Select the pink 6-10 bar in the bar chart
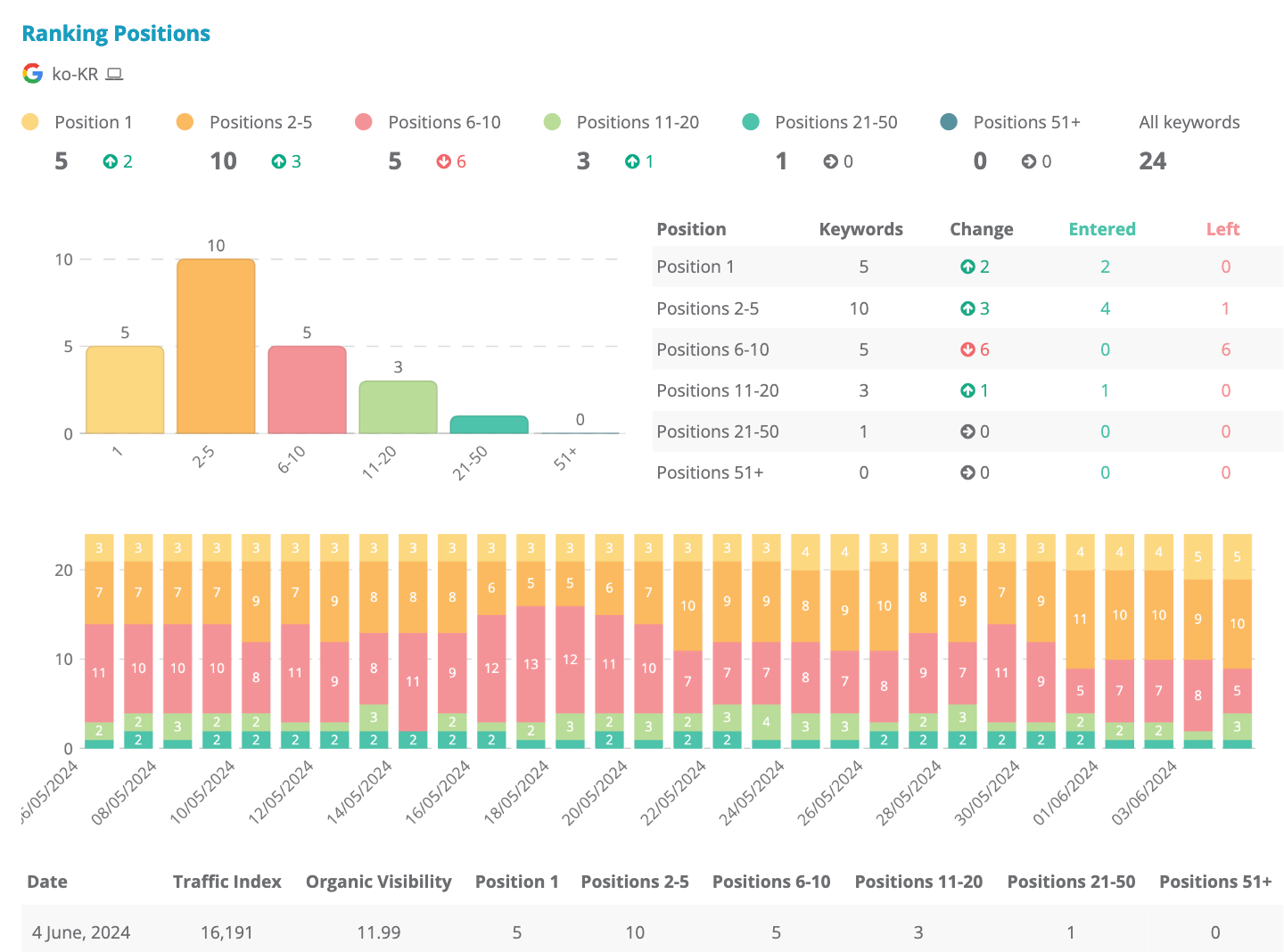The image size is (1284, 952). (x=307, y=390)
